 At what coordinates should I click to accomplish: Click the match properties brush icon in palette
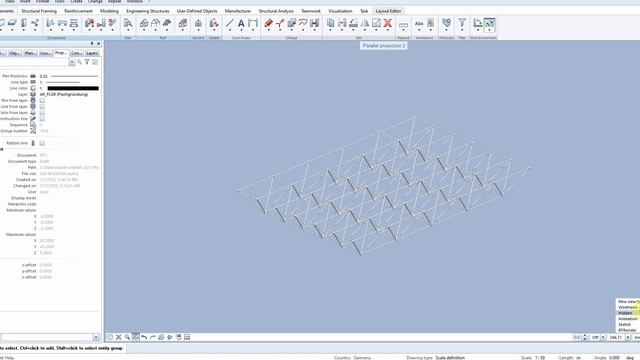tap(80, 62)
